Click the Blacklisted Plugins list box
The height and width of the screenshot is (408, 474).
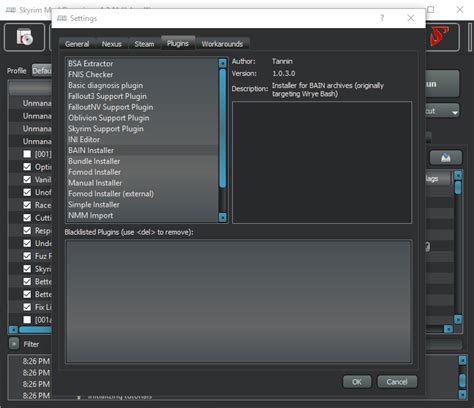point(239,301)
